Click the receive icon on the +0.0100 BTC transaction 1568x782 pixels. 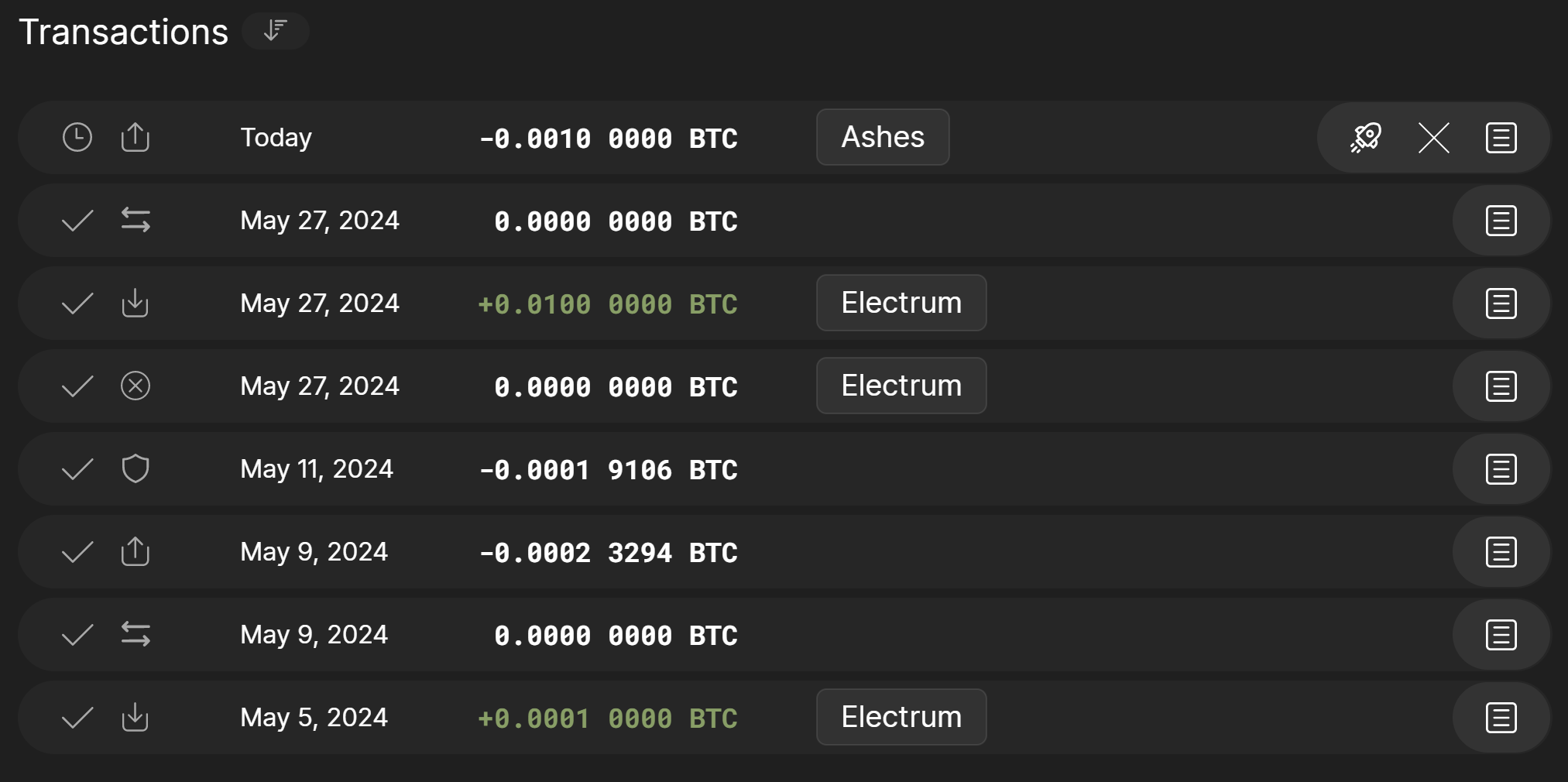[x=136, y=303]
